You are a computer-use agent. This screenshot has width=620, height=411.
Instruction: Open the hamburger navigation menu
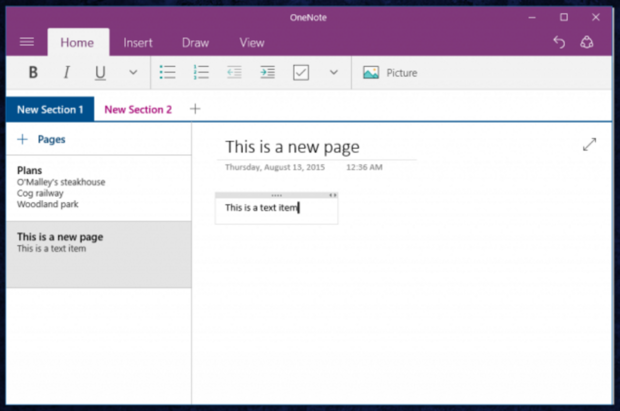27,42
